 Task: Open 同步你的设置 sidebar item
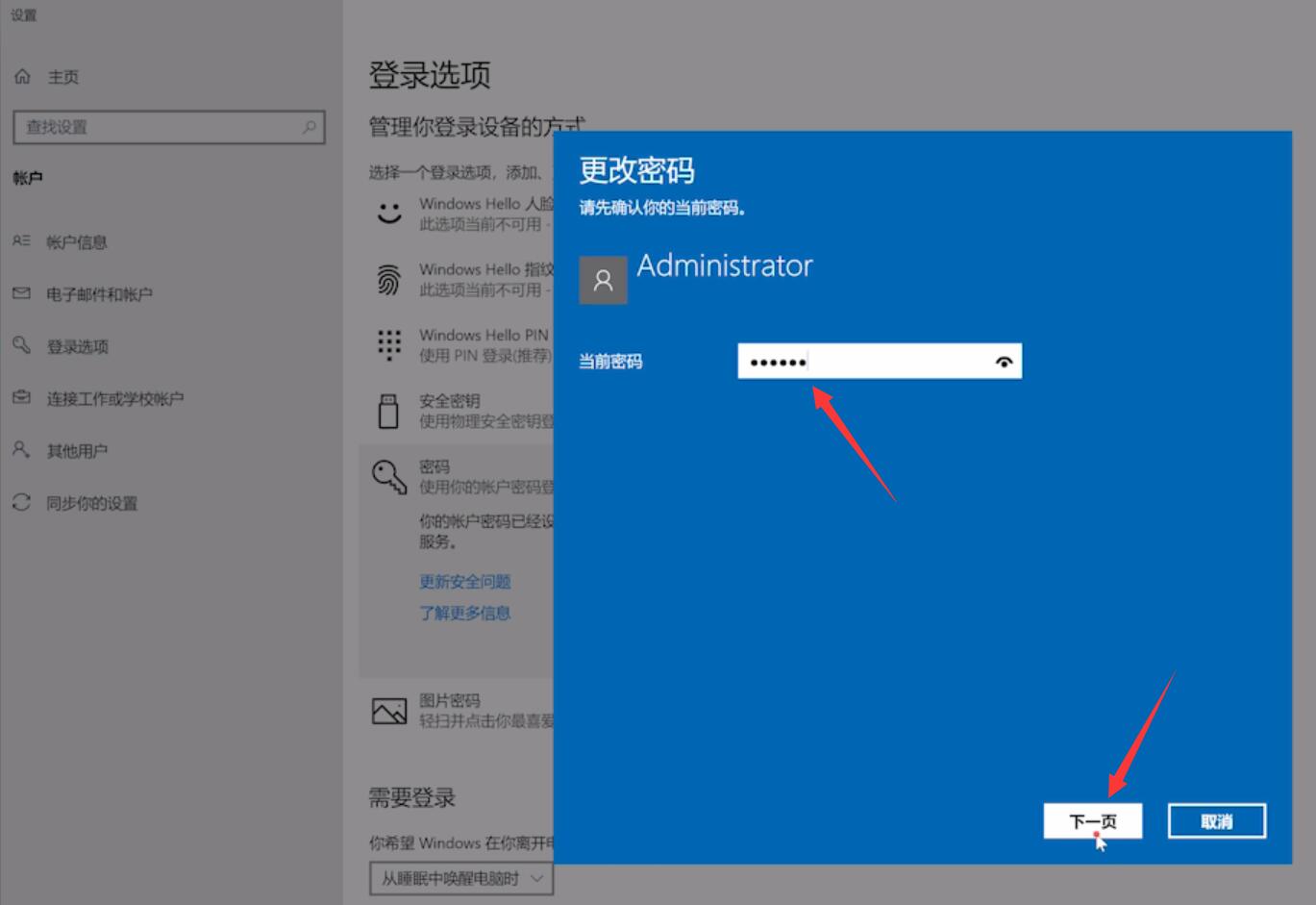click(91, 503)
